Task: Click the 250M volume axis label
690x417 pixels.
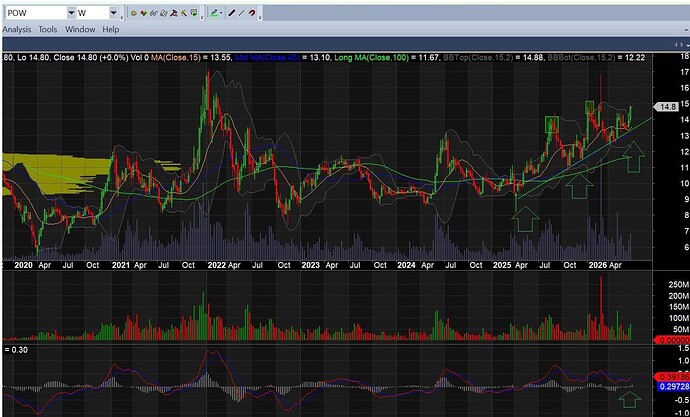Action: point(679,285)
